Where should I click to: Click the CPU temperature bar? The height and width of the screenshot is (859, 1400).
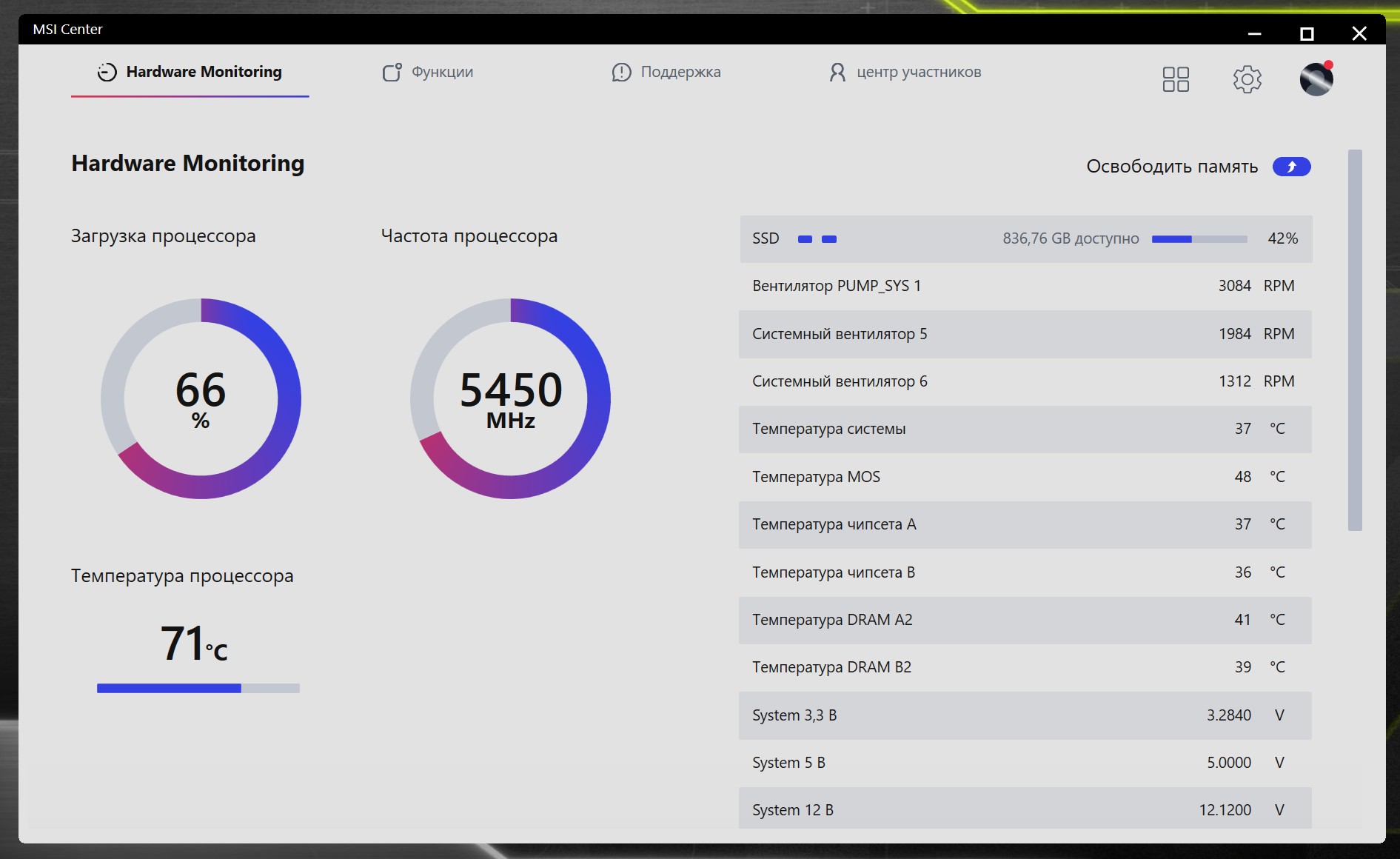coord(198,689)
